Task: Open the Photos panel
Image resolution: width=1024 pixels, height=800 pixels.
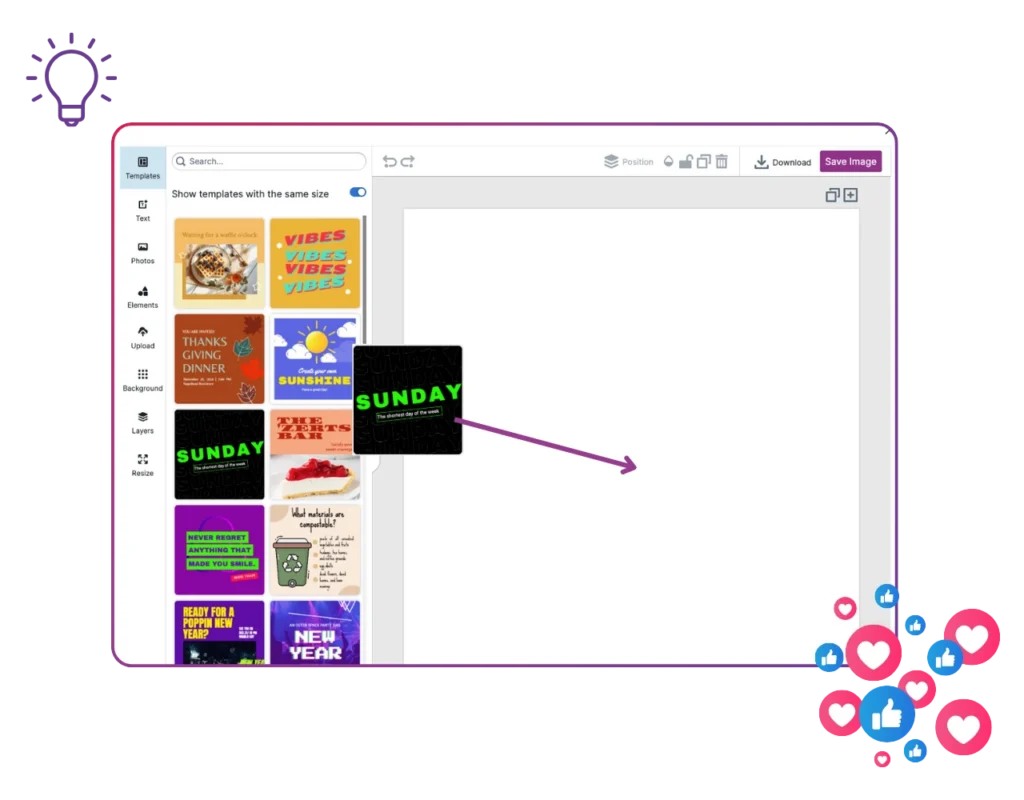Action: pyautogui.click(x=143, y=252)
